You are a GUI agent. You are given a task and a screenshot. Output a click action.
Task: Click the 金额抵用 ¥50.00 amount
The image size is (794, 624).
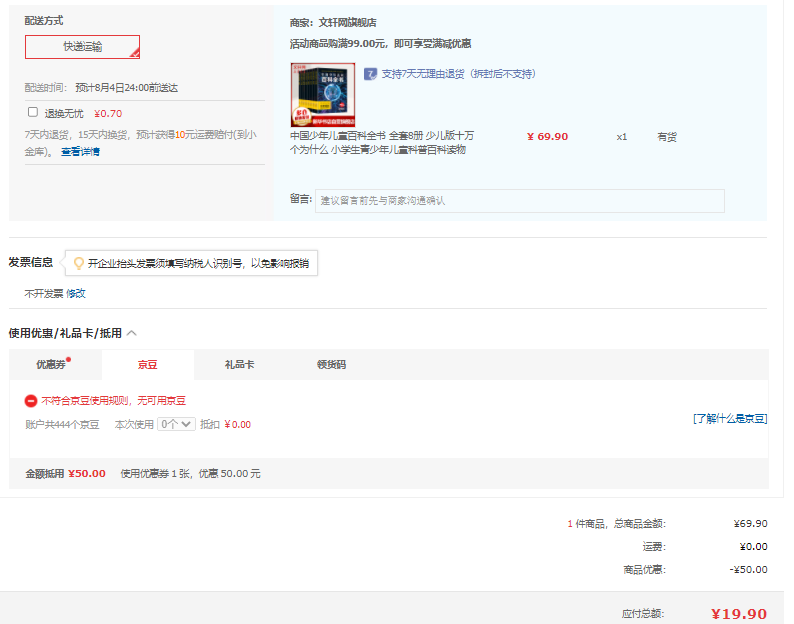pyautogui.click(x=87, y=474)
